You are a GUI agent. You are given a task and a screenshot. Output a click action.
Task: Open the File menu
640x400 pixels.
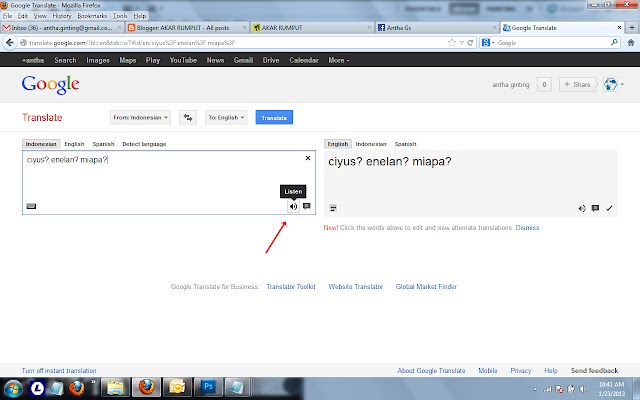(7, 16)
